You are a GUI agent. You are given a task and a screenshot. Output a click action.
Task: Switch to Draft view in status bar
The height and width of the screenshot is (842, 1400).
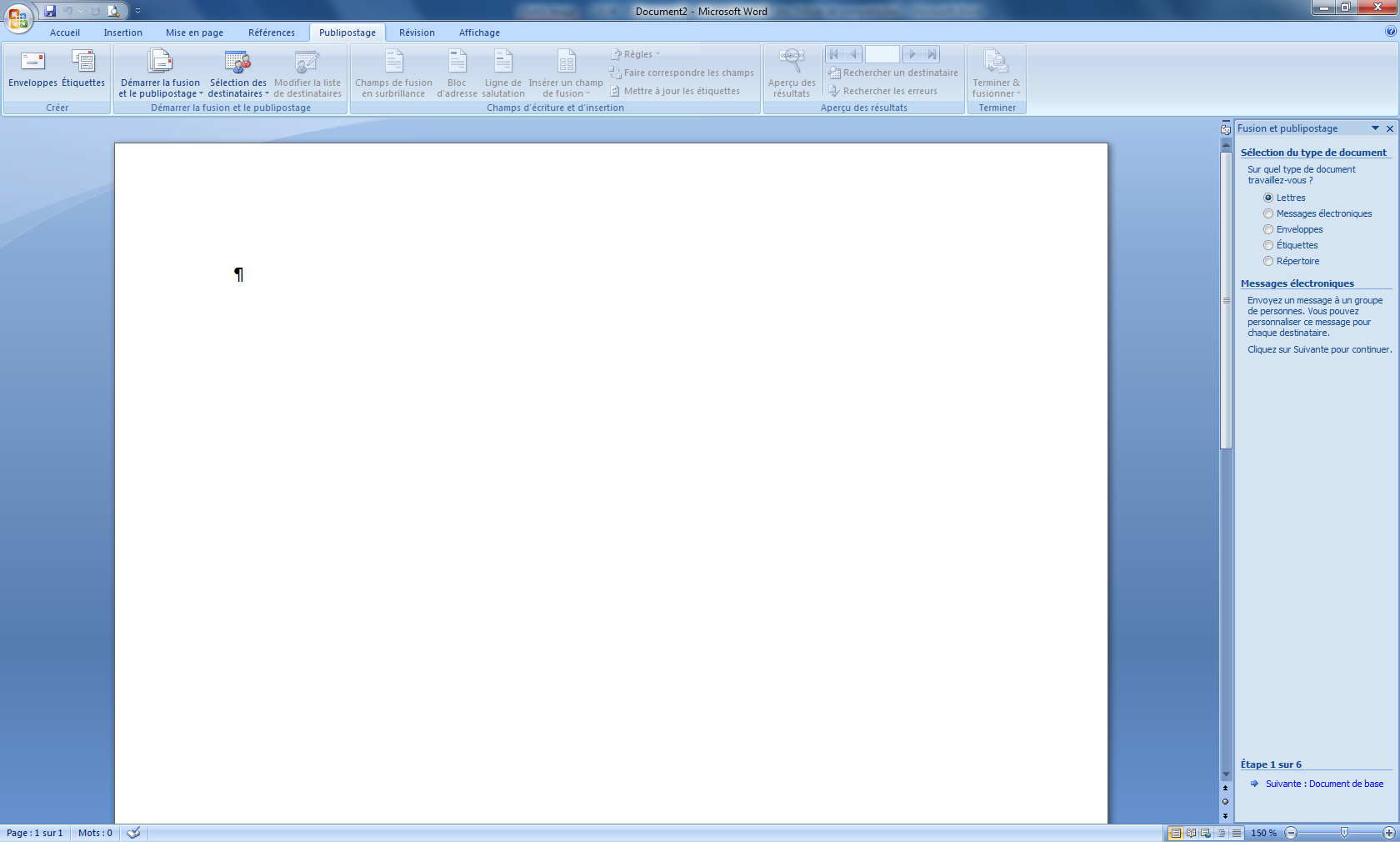click(x=1237, y=833)
